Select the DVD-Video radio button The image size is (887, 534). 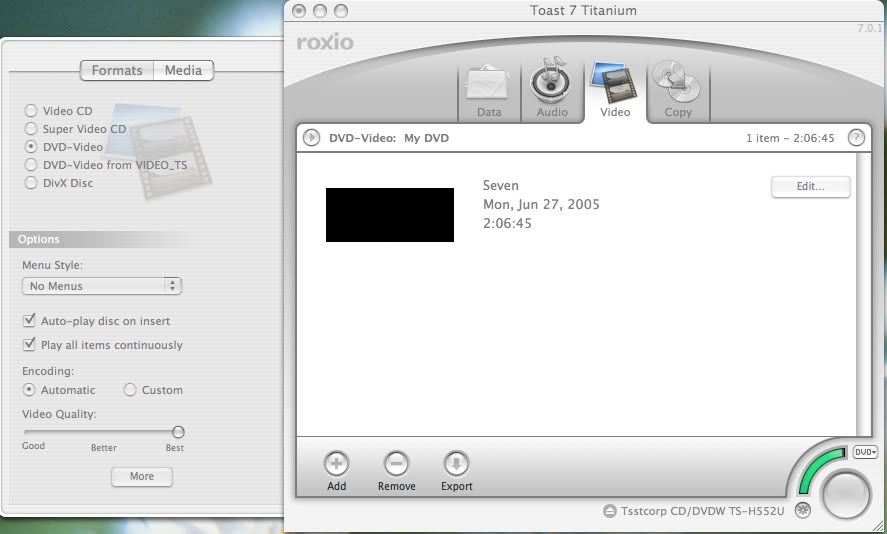click(x=31, y=147)
